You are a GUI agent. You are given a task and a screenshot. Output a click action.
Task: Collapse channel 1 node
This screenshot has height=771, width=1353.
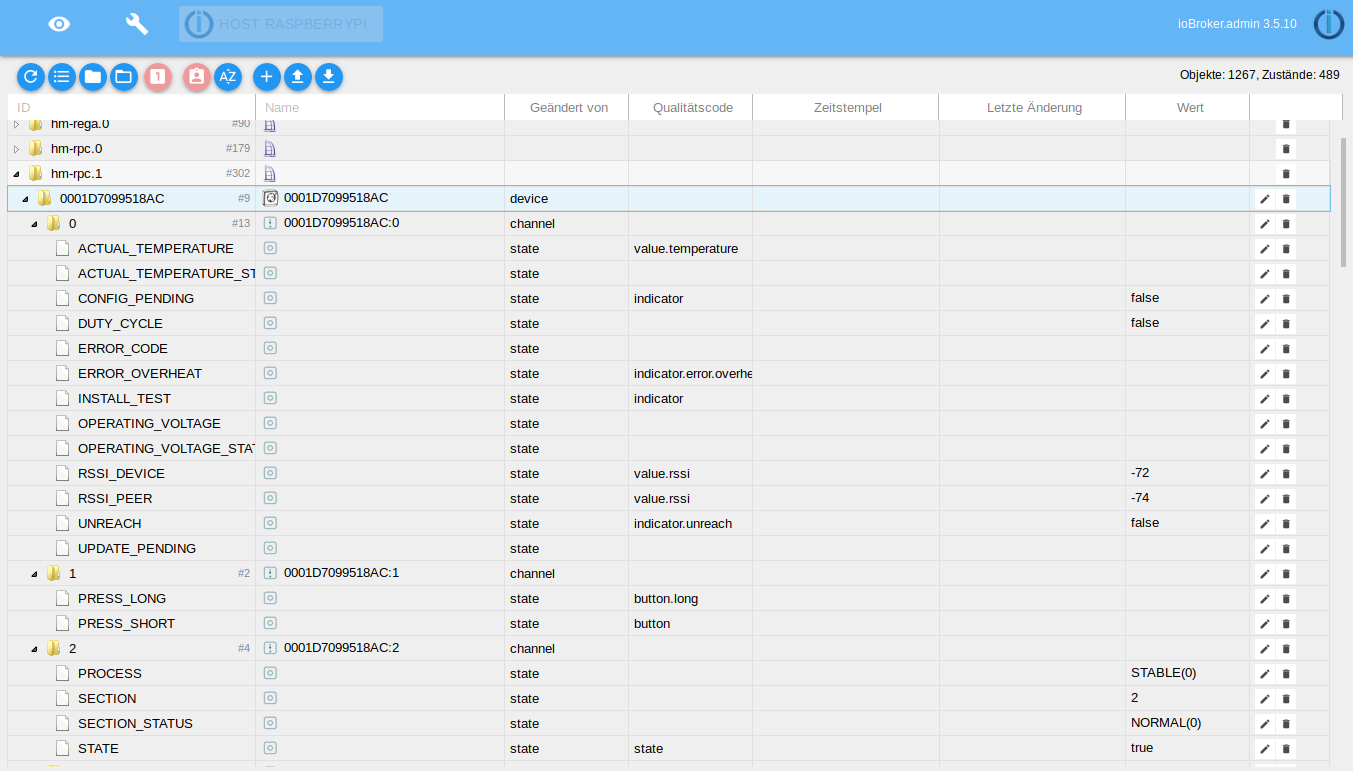(x=34, y=574)
